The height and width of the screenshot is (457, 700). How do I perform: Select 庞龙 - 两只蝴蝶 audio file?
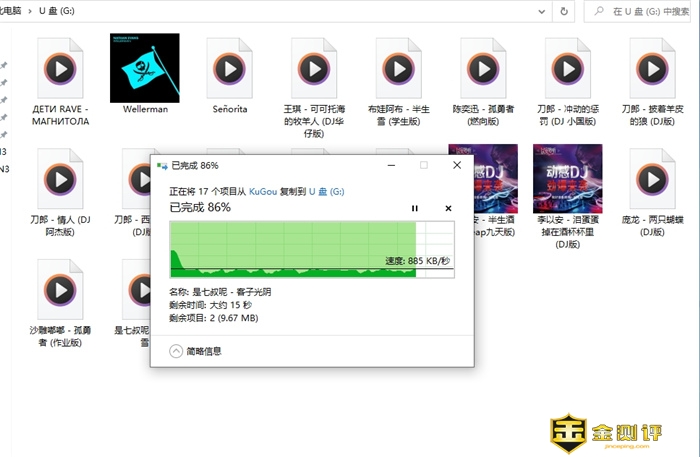pyautogui.click(x=654, y=178)
